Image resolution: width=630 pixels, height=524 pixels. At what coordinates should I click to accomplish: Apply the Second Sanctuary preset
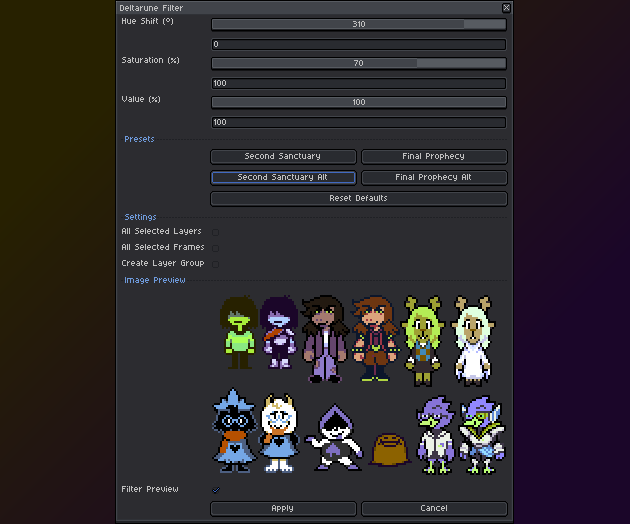[x=283, y=156]
